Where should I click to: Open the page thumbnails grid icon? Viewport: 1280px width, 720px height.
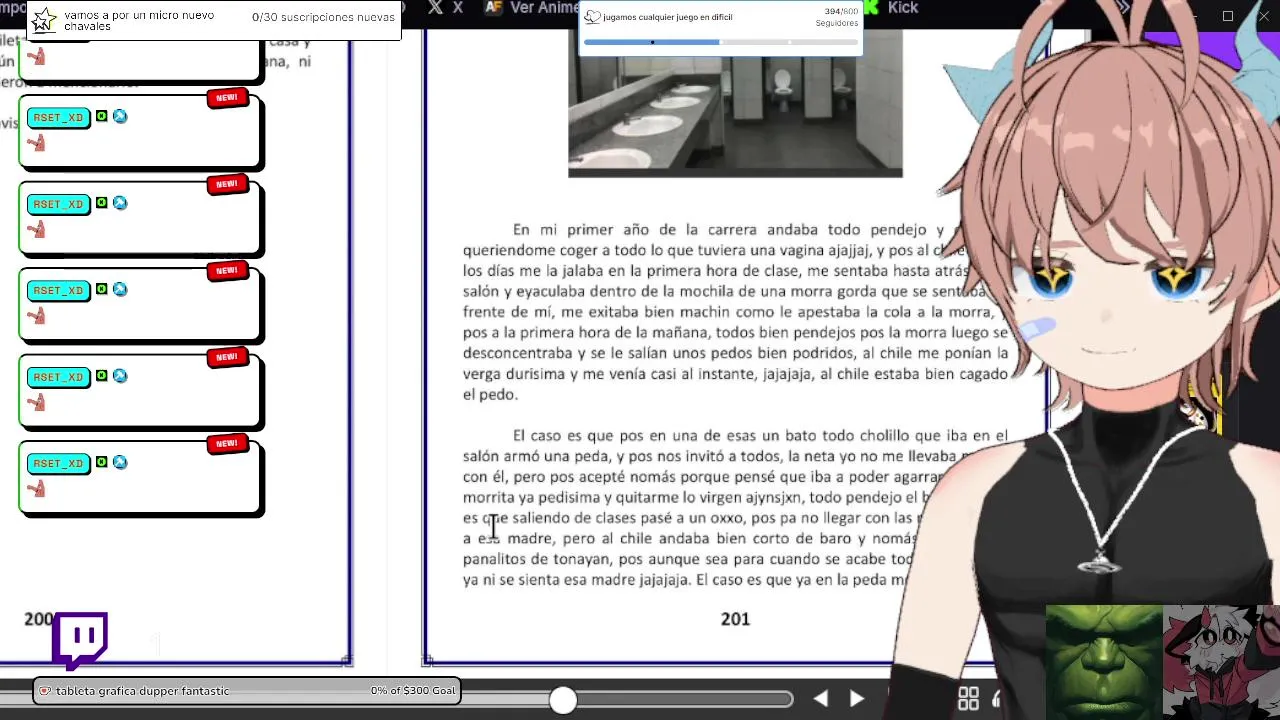tap(968, 699)
